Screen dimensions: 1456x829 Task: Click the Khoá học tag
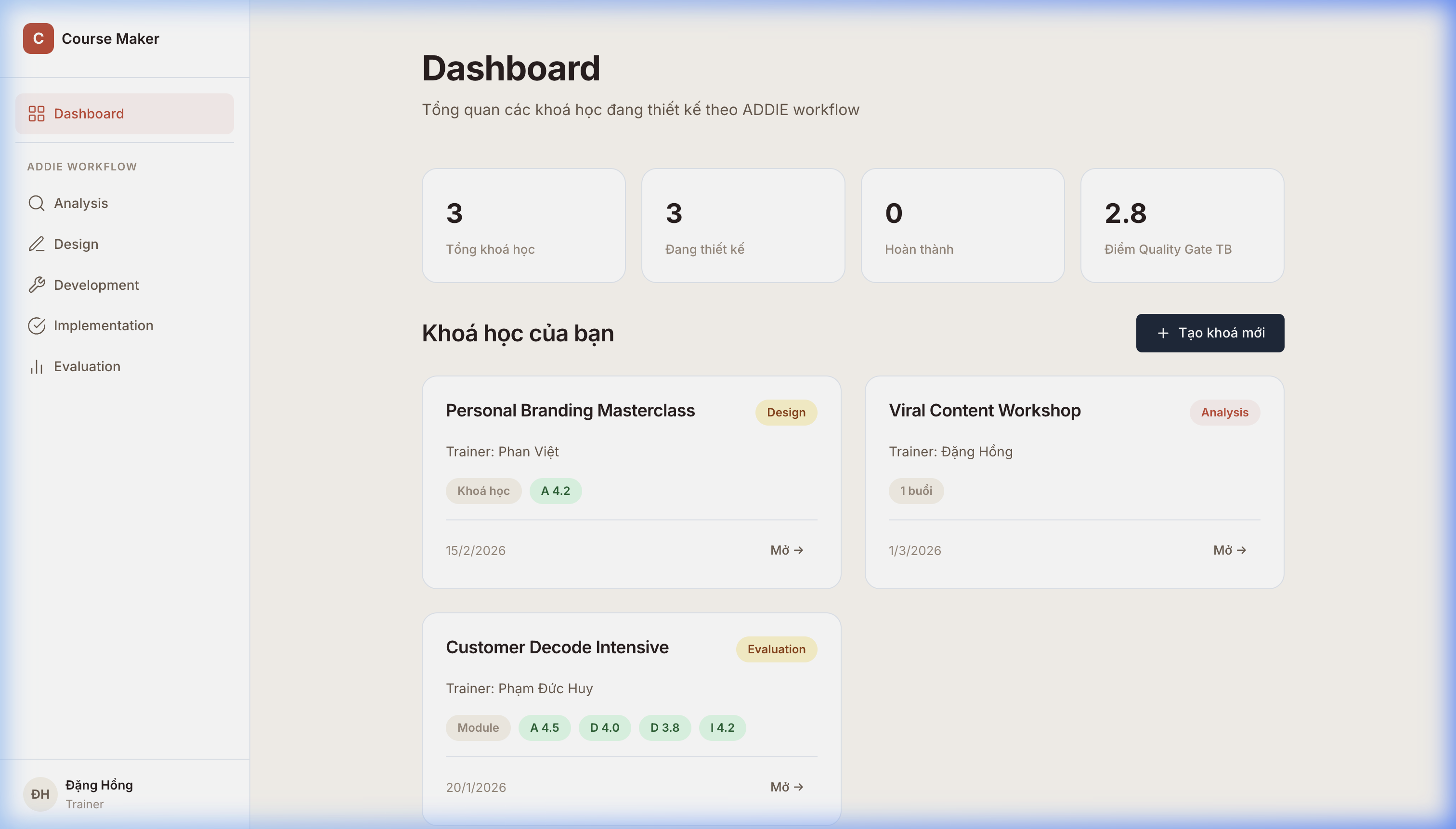[483, 491]
